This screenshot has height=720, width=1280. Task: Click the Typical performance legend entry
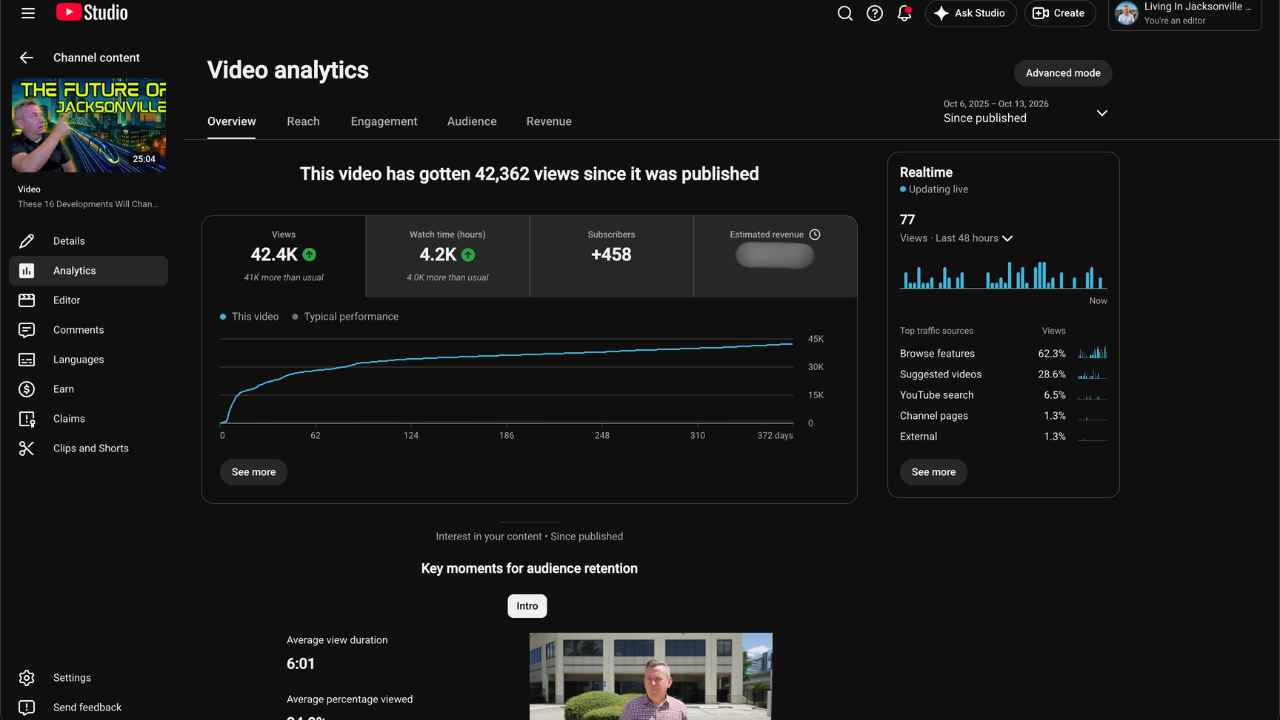click(345, 317)
